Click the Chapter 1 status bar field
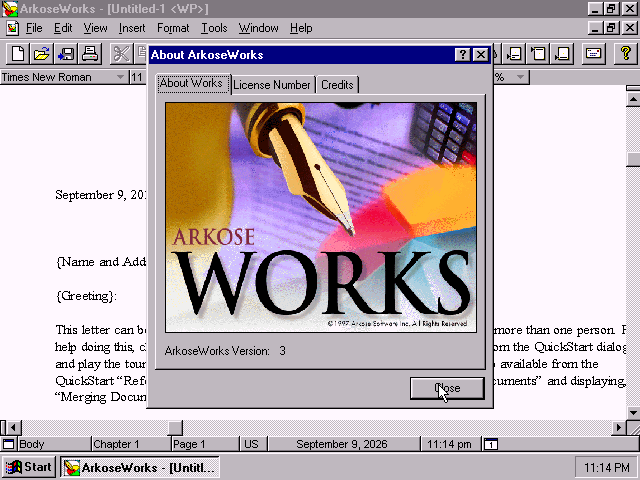This screenshot has width=640, height=480. (x=131, y=444)
